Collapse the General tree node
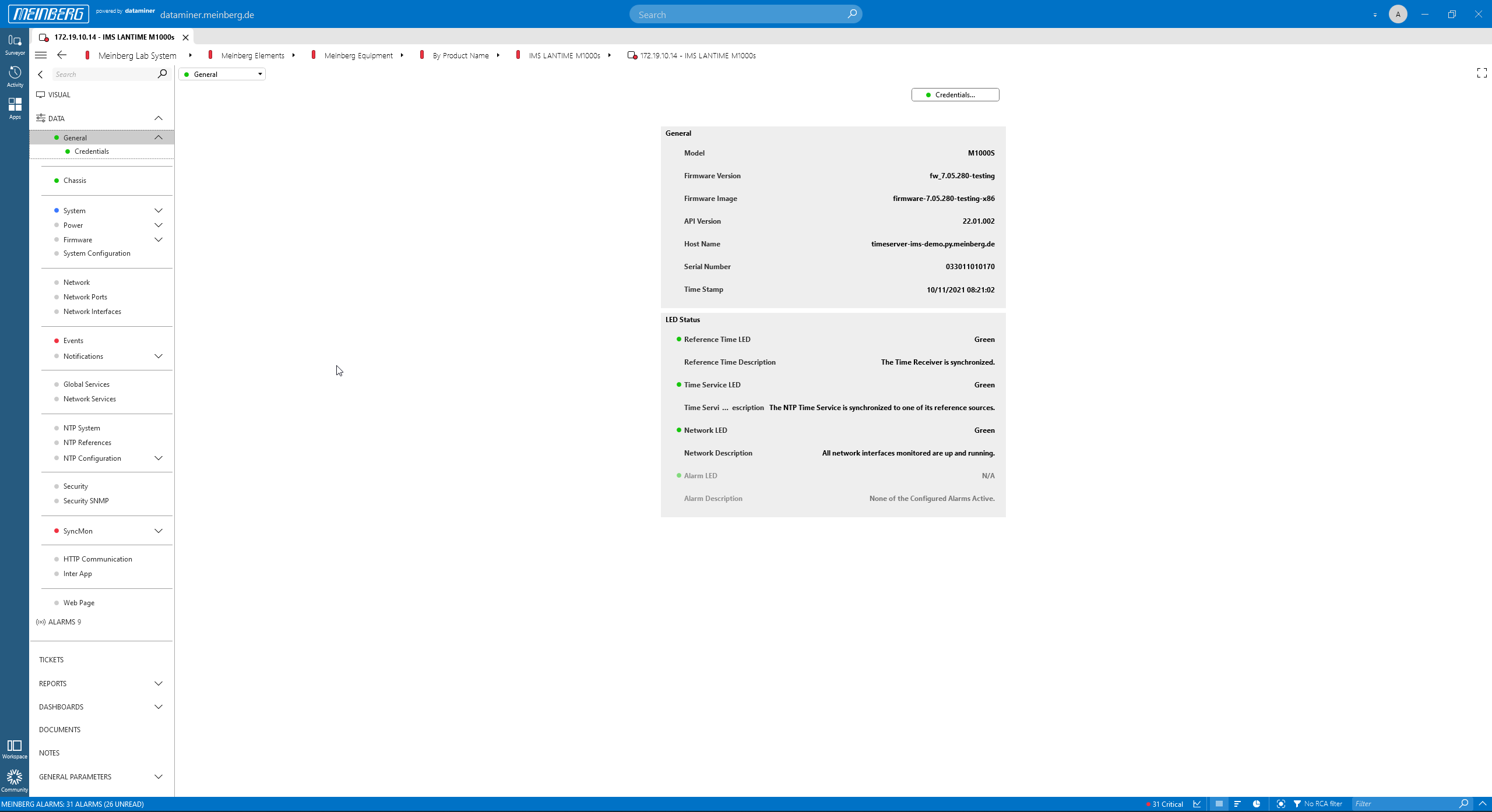This screenshot has height=812, width=1492. coord(158,137)
